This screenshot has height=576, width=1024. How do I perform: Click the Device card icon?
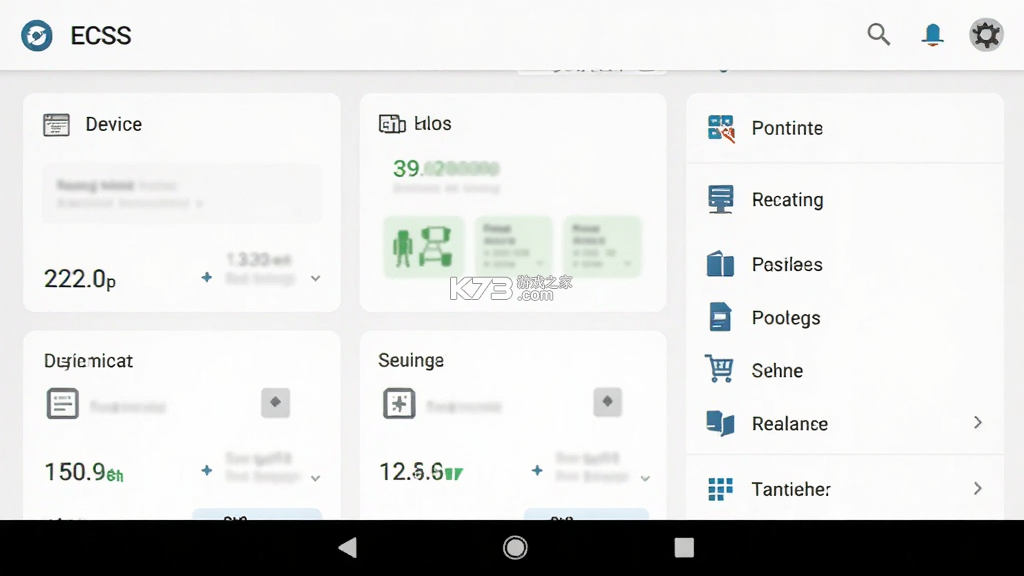click(x=56, y=124)
